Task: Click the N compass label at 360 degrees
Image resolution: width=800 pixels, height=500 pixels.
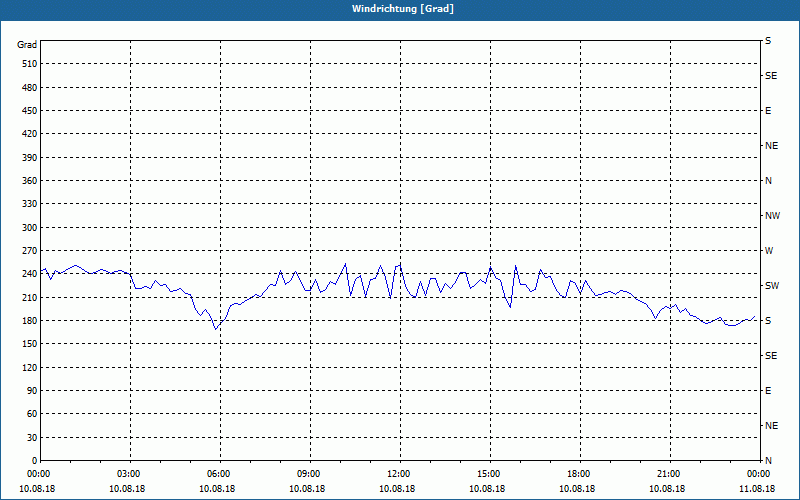Action: 768,181
